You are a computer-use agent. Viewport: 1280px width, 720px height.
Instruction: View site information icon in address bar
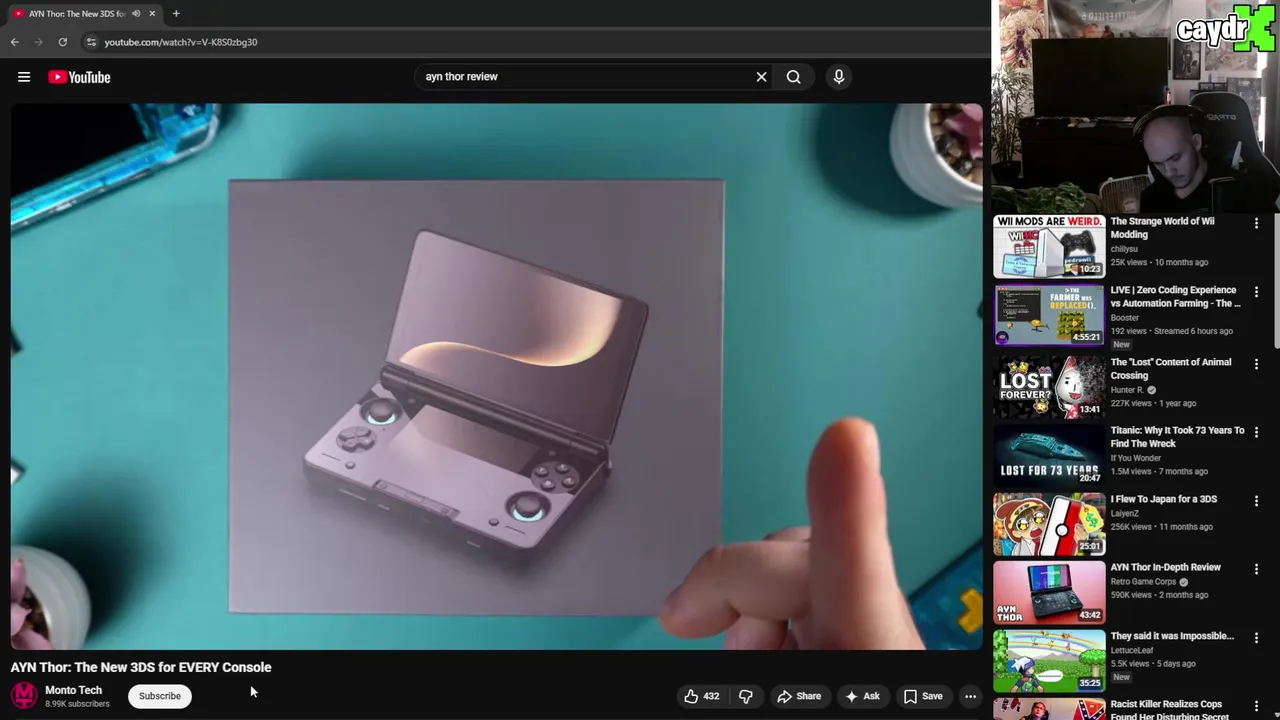(91, 42)
